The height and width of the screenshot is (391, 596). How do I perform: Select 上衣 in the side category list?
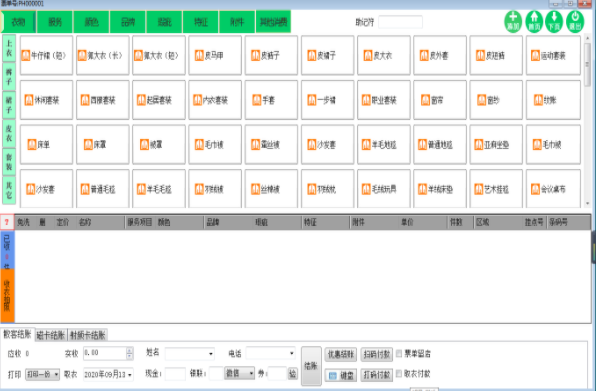[x=9, y=48]
